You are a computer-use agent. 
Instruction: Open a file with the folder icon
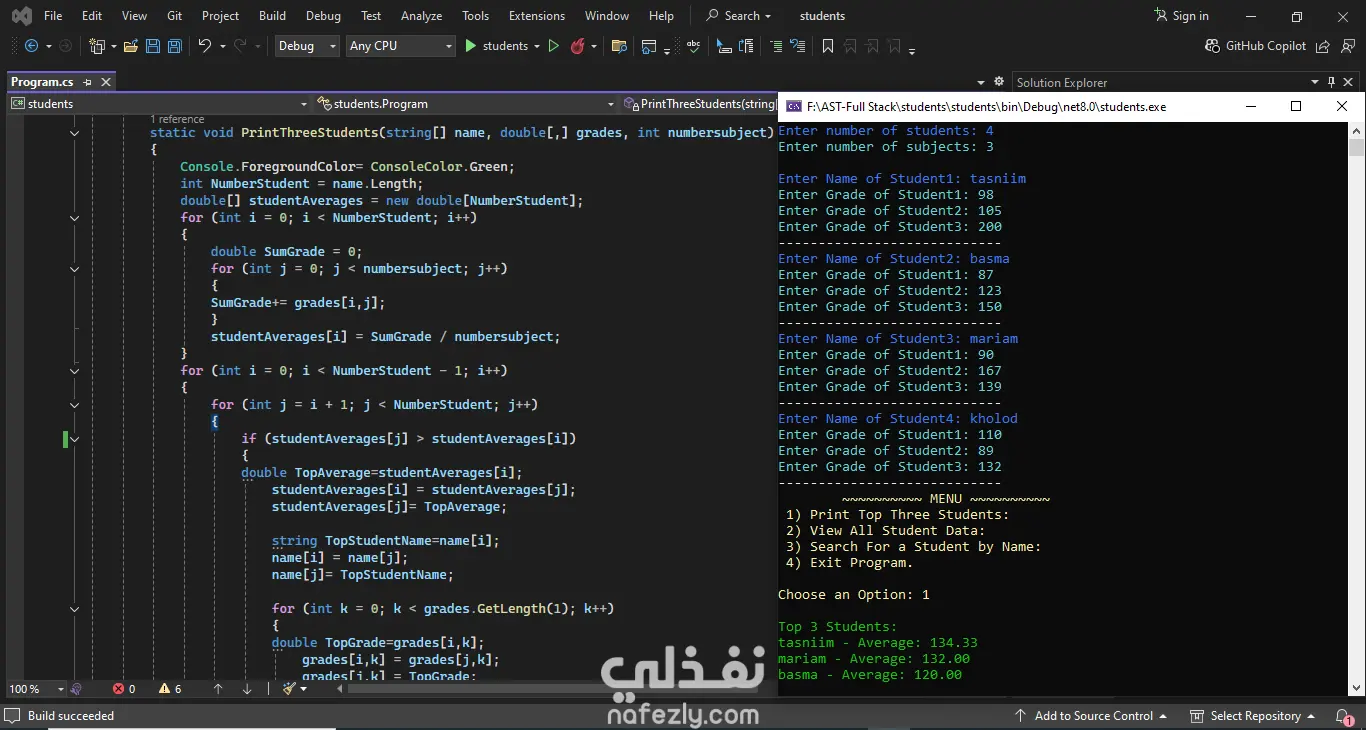coord(131,46)
